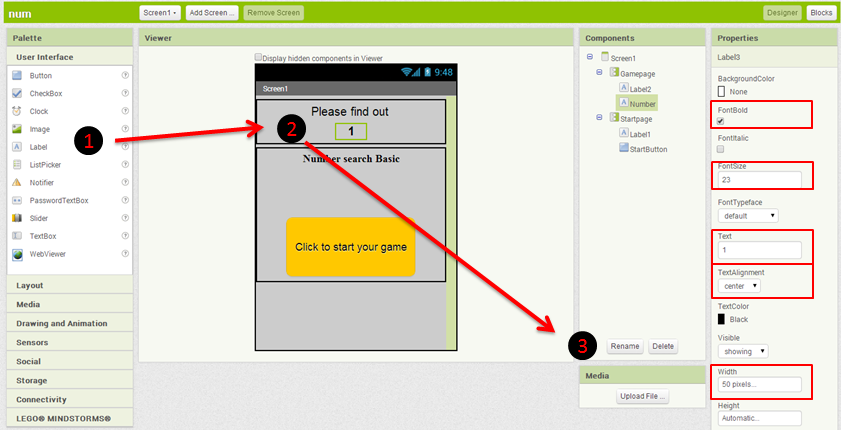Select the number 1 label in Viewer
The image size is (841, 435).
(351, 131)
